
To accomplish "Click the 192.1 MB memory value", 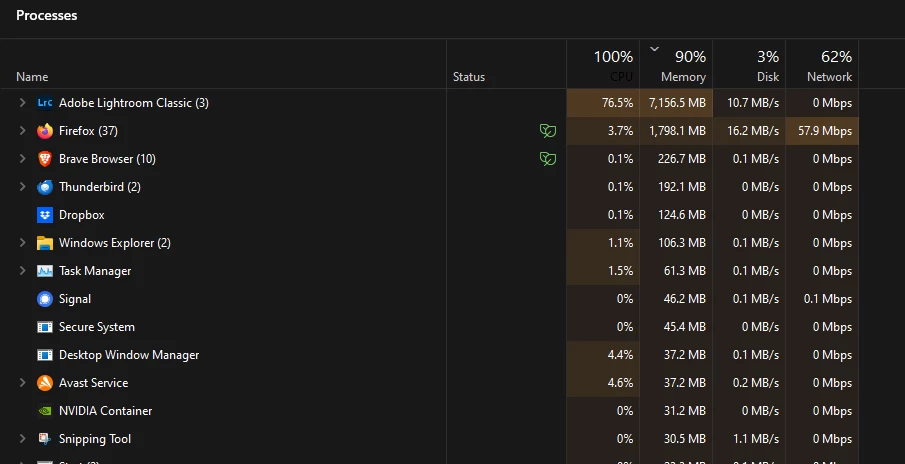I will click(x=682, y=187).
